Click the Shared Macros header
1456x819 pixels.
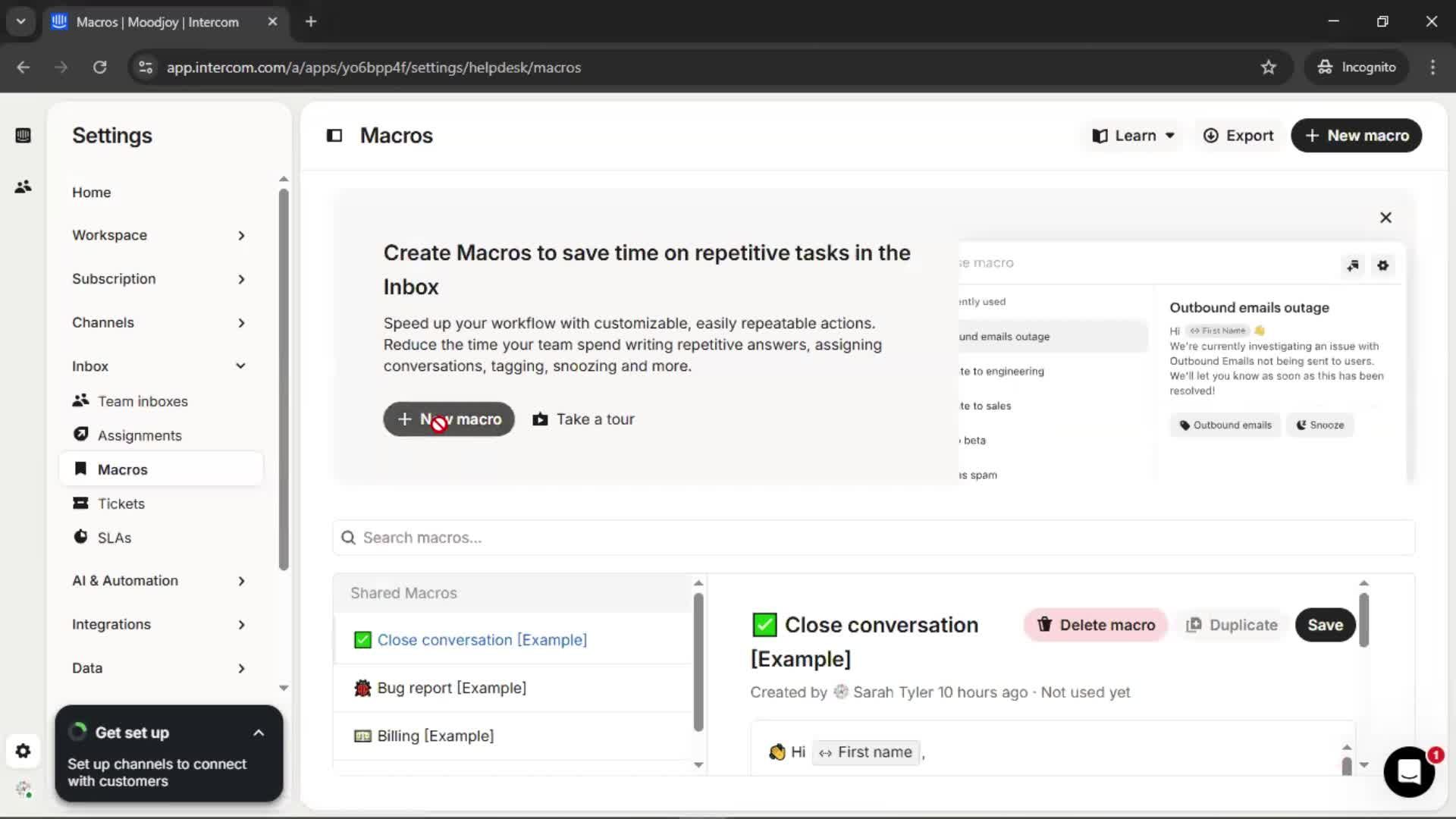(513, 593)
